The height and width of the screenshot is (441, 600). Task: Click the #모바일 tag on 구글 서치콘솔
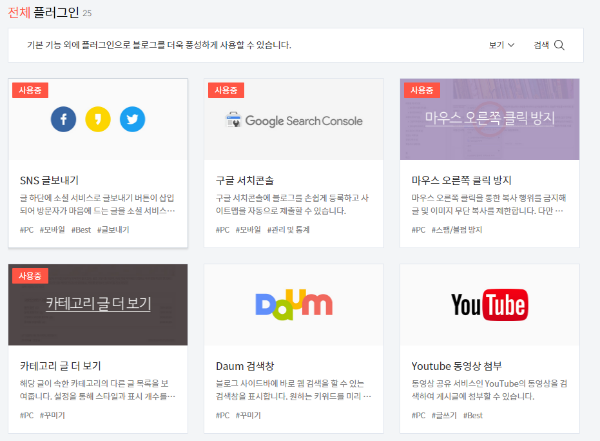coord(248,230)
